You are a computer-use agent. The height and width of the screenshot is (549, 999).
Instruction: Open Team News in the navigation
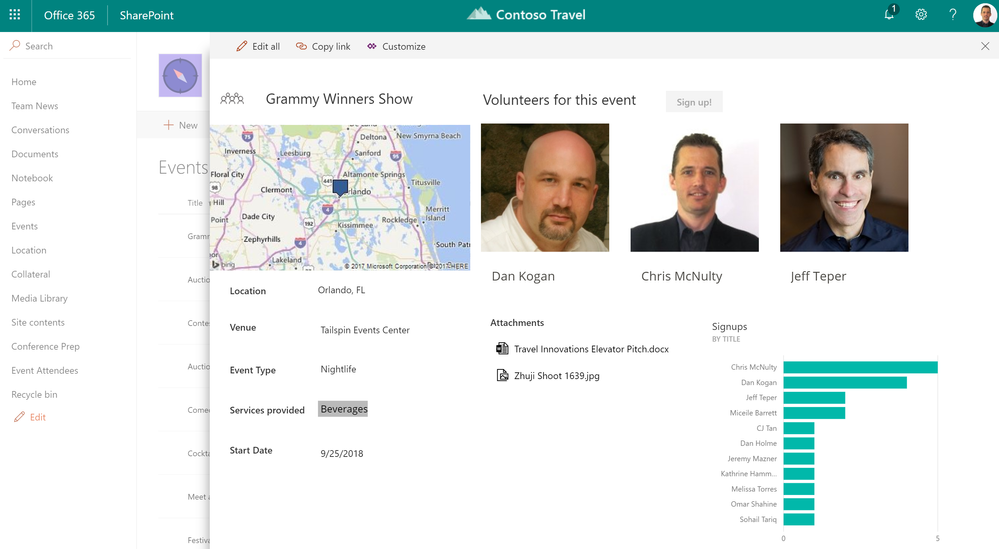click(34, 106)
